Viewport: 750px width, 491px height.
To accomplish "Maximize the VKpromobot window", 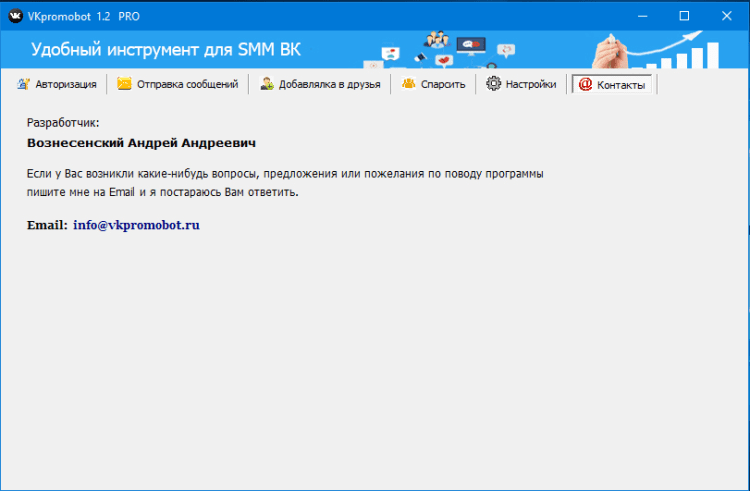I will click(684, 16).
